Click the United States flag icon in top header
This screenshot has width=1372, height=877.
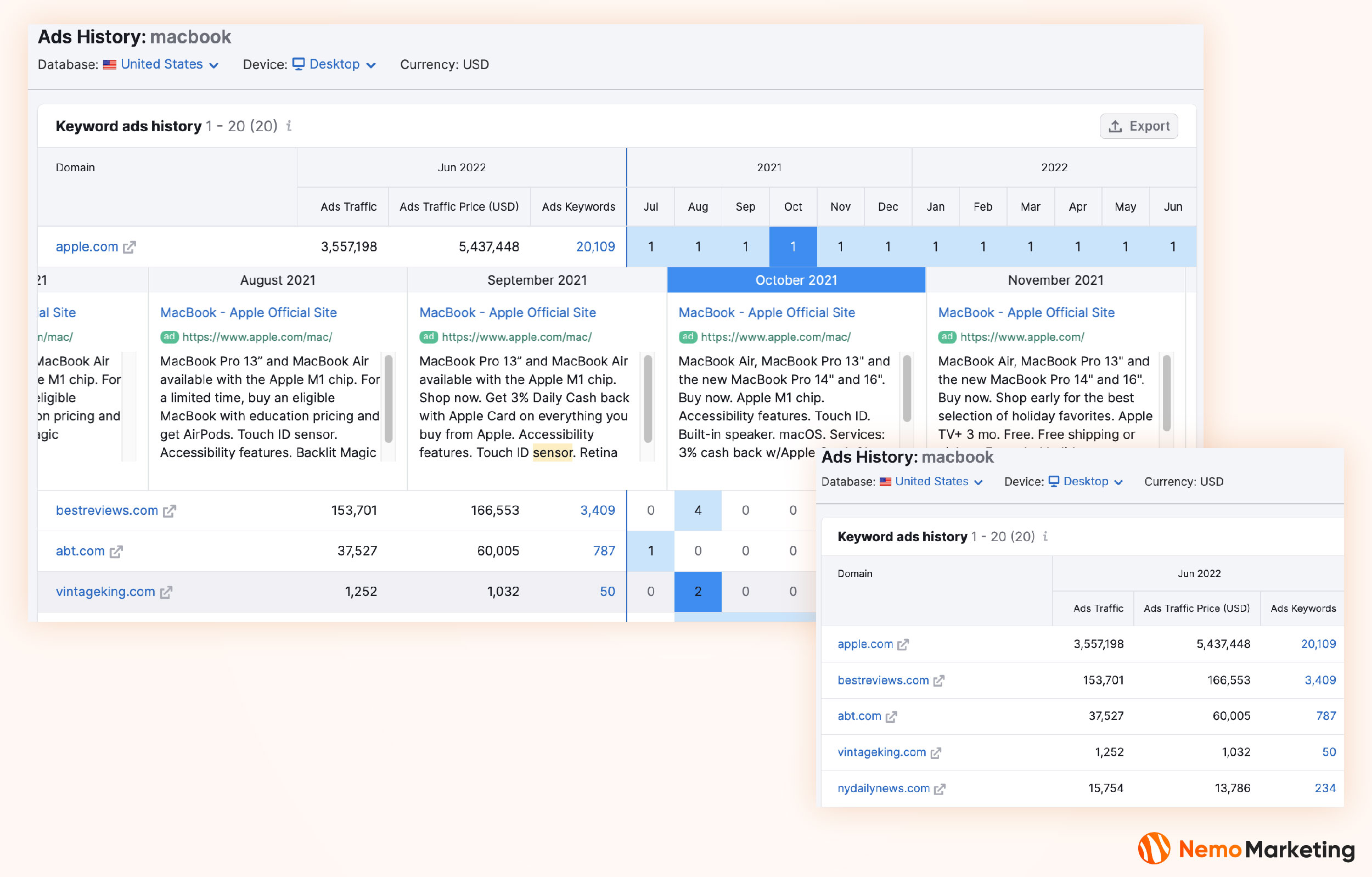tap(109, 64)
